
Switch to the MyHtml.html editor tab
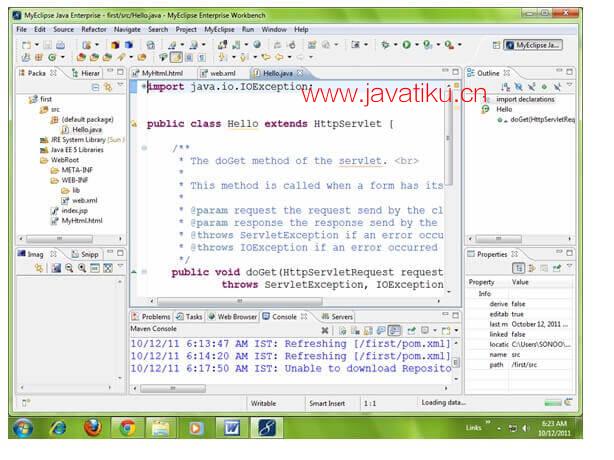tap(157, 73)
